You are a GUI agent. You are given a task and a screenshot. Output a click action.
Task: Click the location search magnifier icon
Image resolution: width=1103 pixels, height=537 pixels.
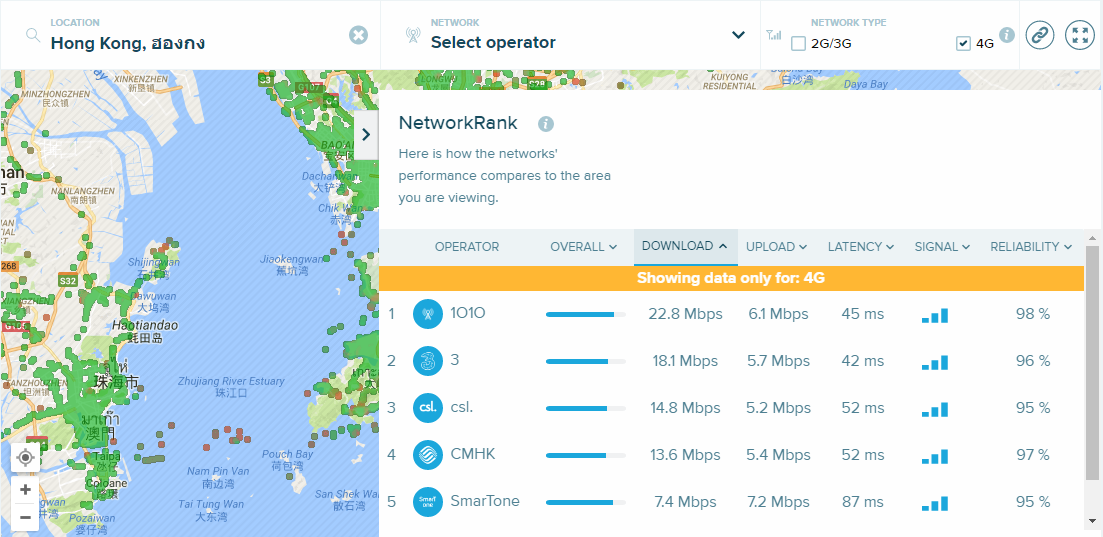click(x=32, y=34)
